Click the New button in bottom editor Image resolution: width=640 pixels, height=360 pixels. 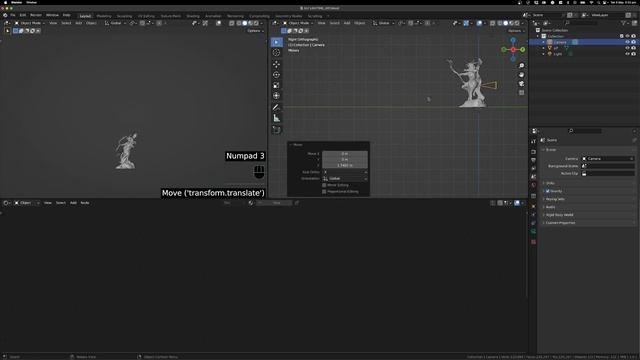276,203
